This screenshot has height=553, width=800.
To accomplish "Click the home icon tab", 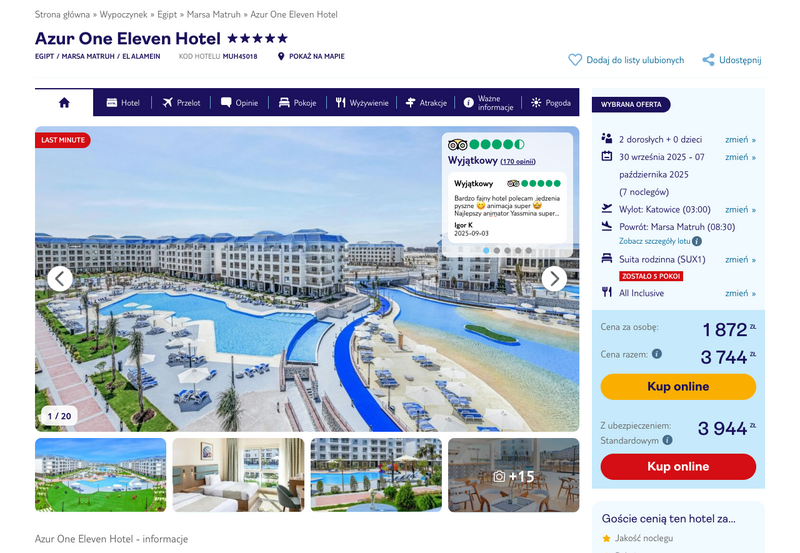I will [64, 103].
